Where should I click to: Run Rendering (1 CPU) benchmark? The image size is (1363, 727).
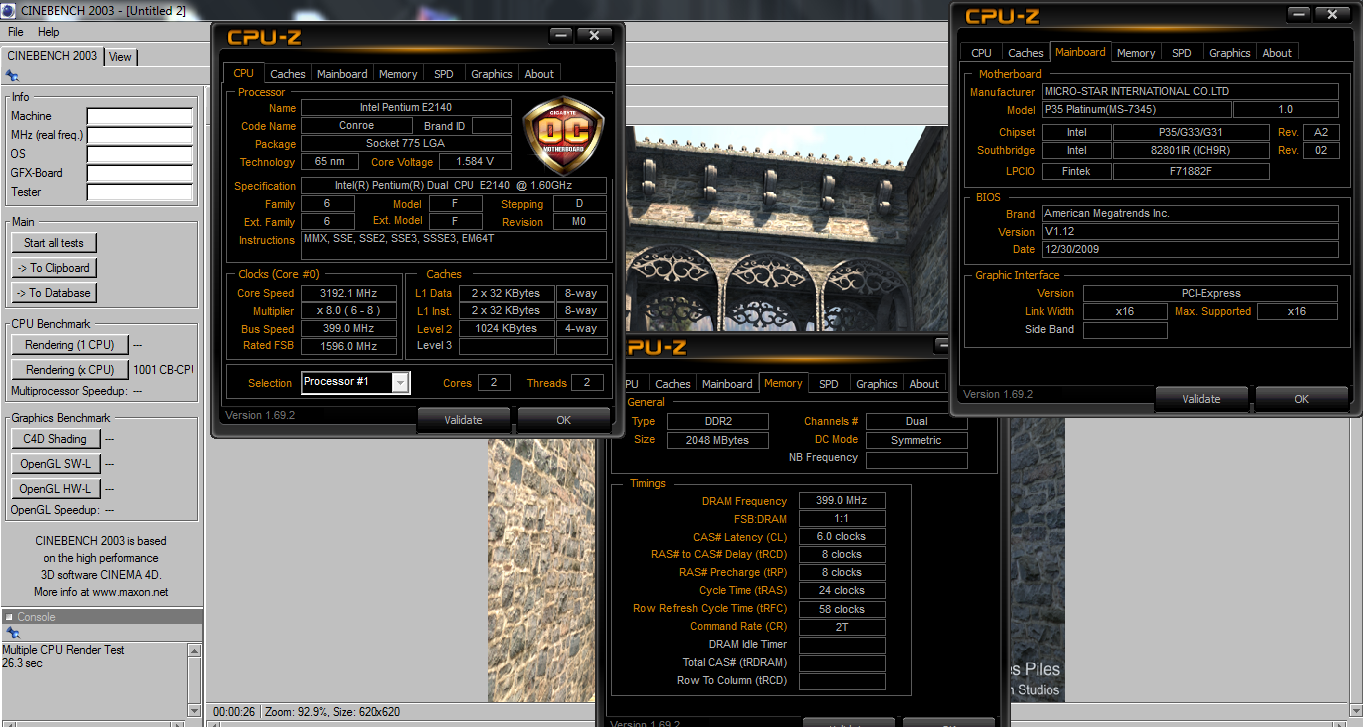(70, 345)
